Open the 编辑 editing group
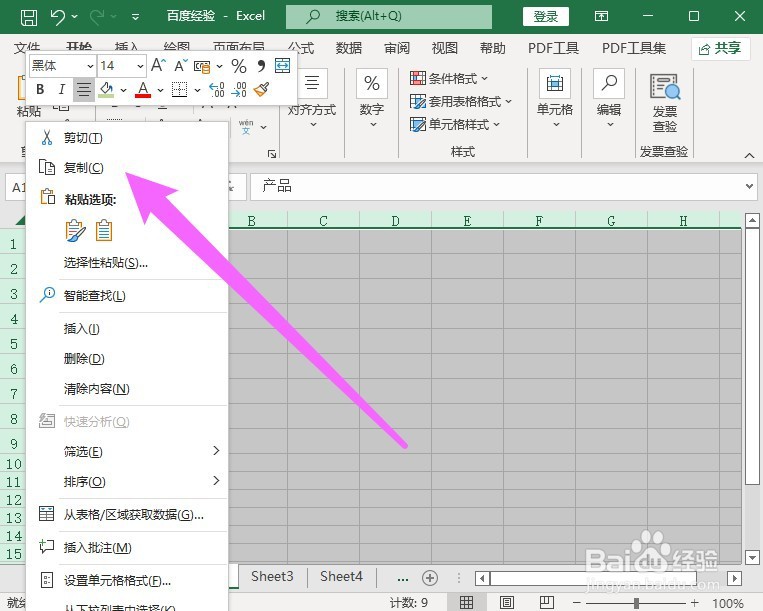The width and height of the screenshot is (763, 611). [609, 98]
